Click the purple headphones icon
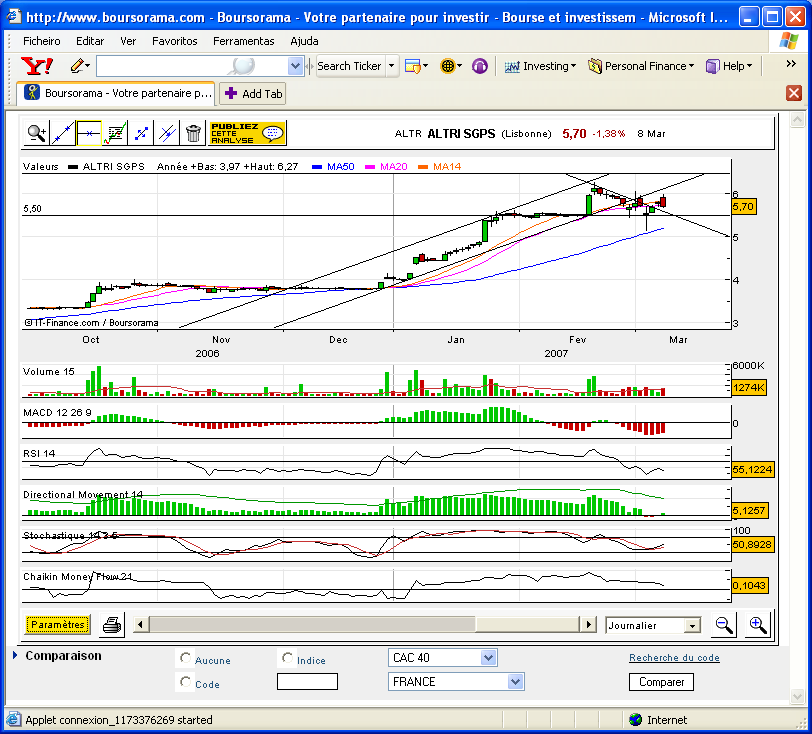Screen dimensions: 812x734 pyautogui.click(x=480, y=66)
